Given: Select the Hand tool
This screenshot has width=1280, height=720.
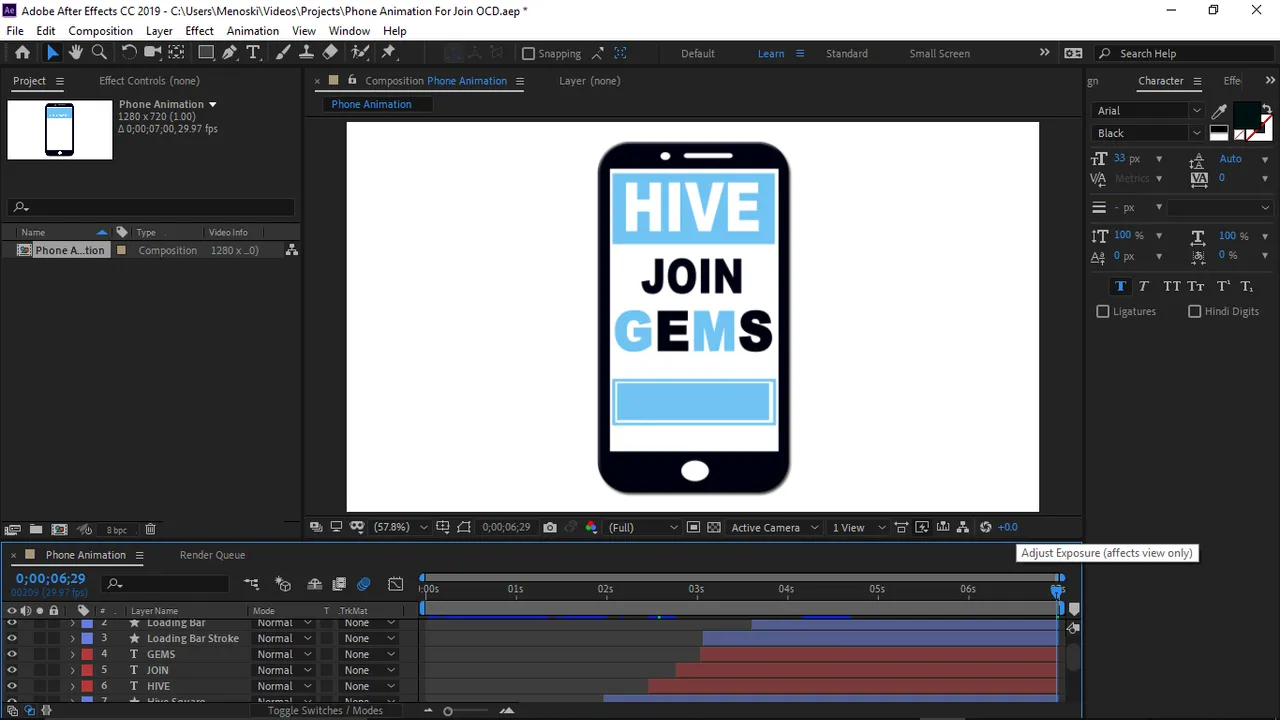Looking at the screenshot, I should (x=76, y=53).
